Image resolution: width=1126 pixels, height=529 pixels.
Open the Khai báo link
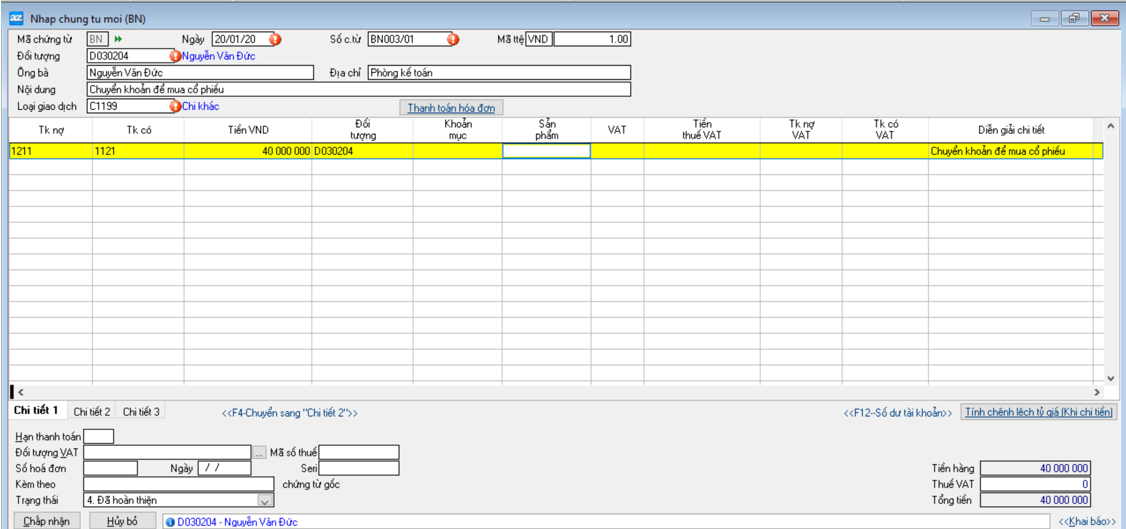coord(1087,522)
